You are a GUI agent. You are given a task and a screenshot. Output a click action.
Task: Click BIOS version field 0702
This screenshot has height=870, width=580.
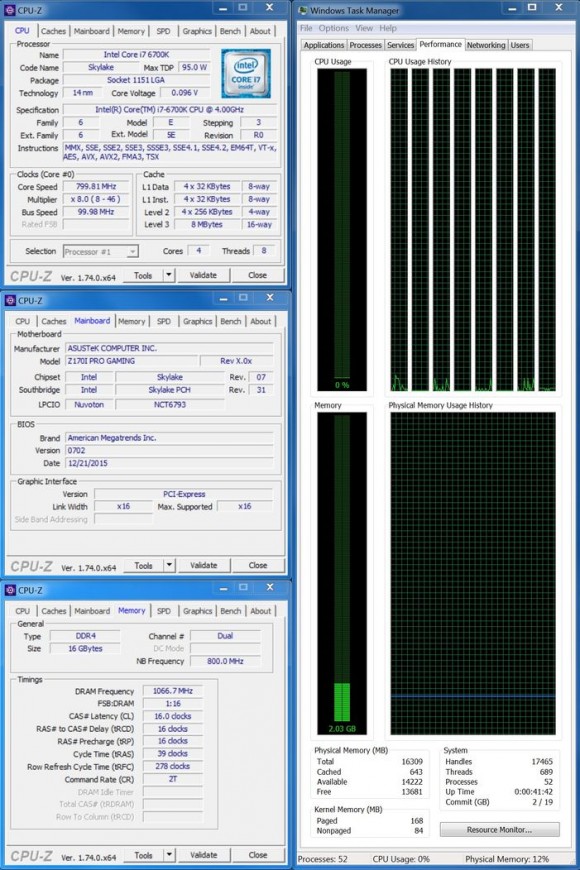point(169,451)
